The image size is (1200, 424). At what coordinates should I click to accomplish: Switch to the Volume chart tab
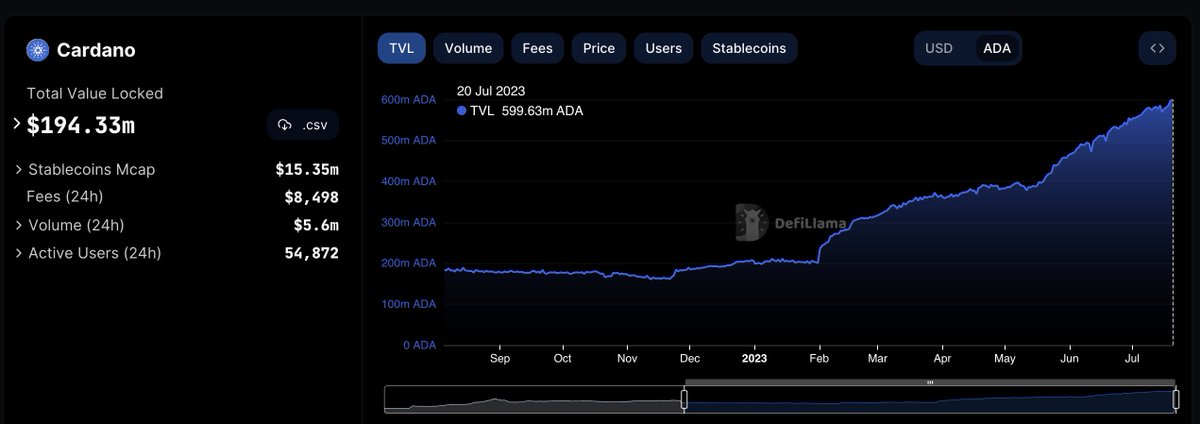coord(468,48)
